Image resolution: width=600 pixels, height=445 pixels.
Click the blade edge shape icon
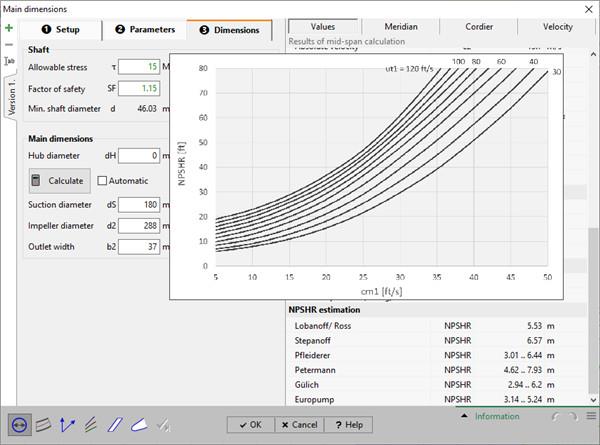[142, 424]
